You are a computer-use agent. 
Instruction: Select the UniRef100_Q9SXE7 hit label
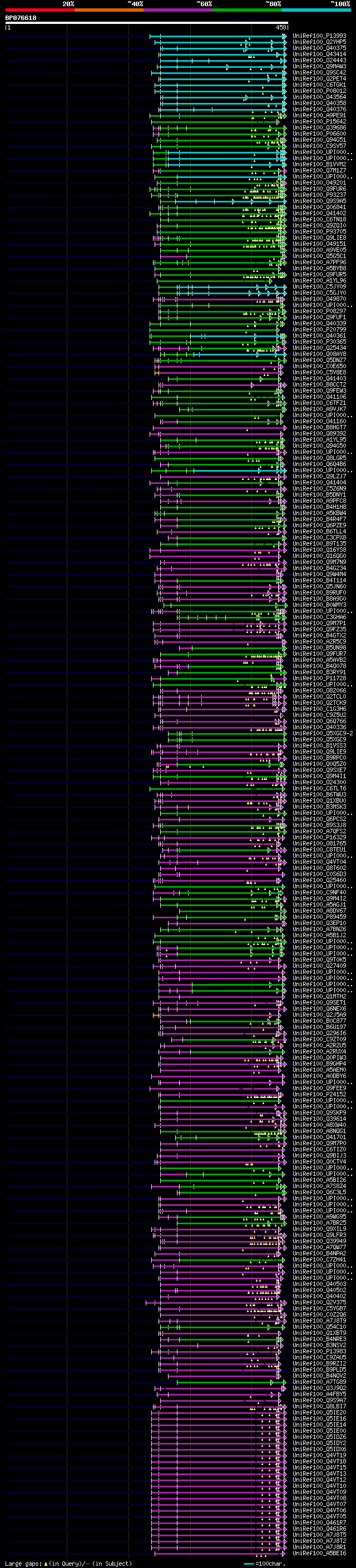click(319, 770)
